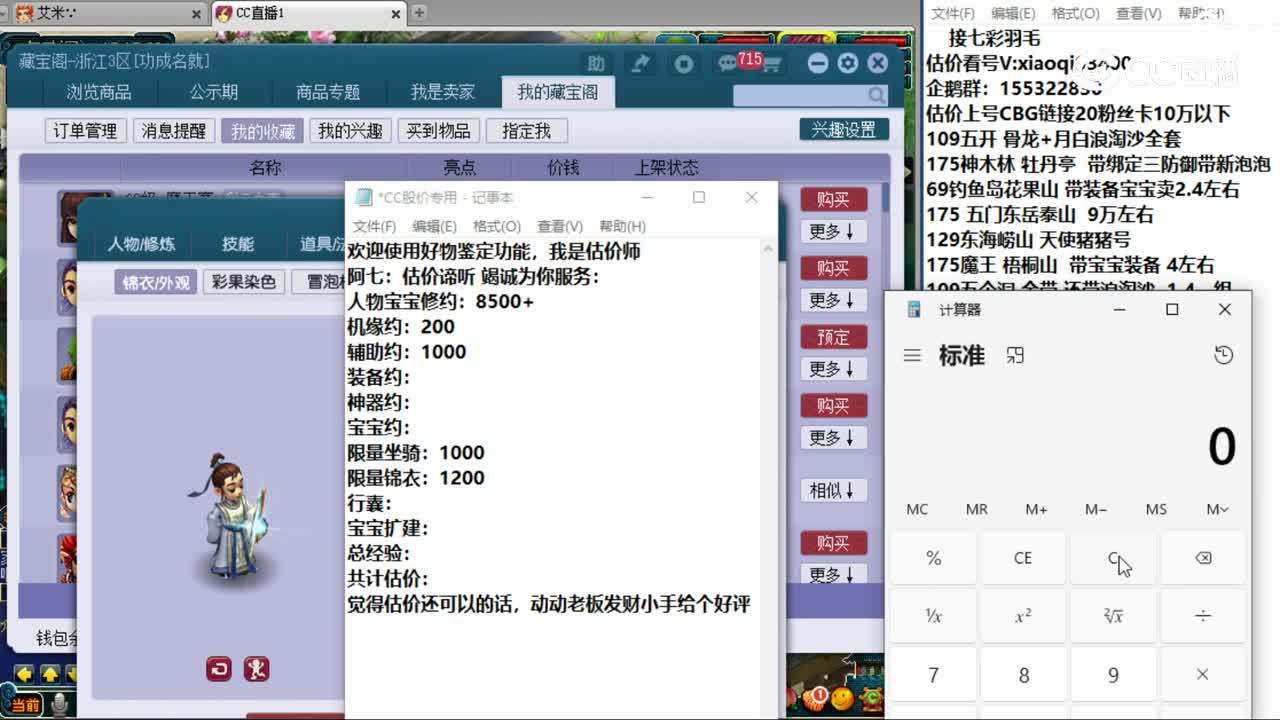The image size is (1280, 720).
Task: Click the 预定 button in item list
Action: coord(832,337)
